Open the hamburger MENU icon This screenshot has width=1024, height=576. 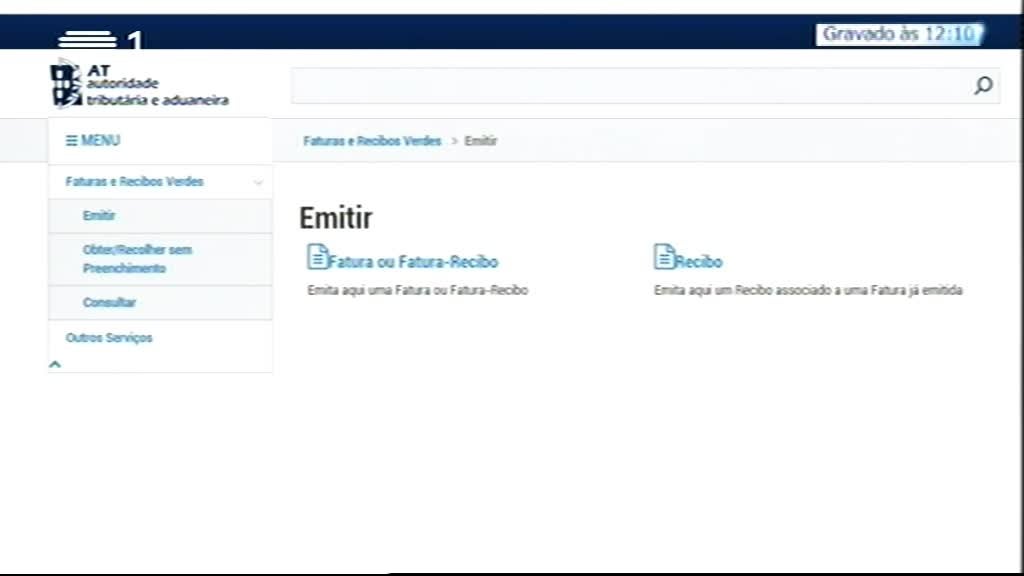click(x=72, y=140)
